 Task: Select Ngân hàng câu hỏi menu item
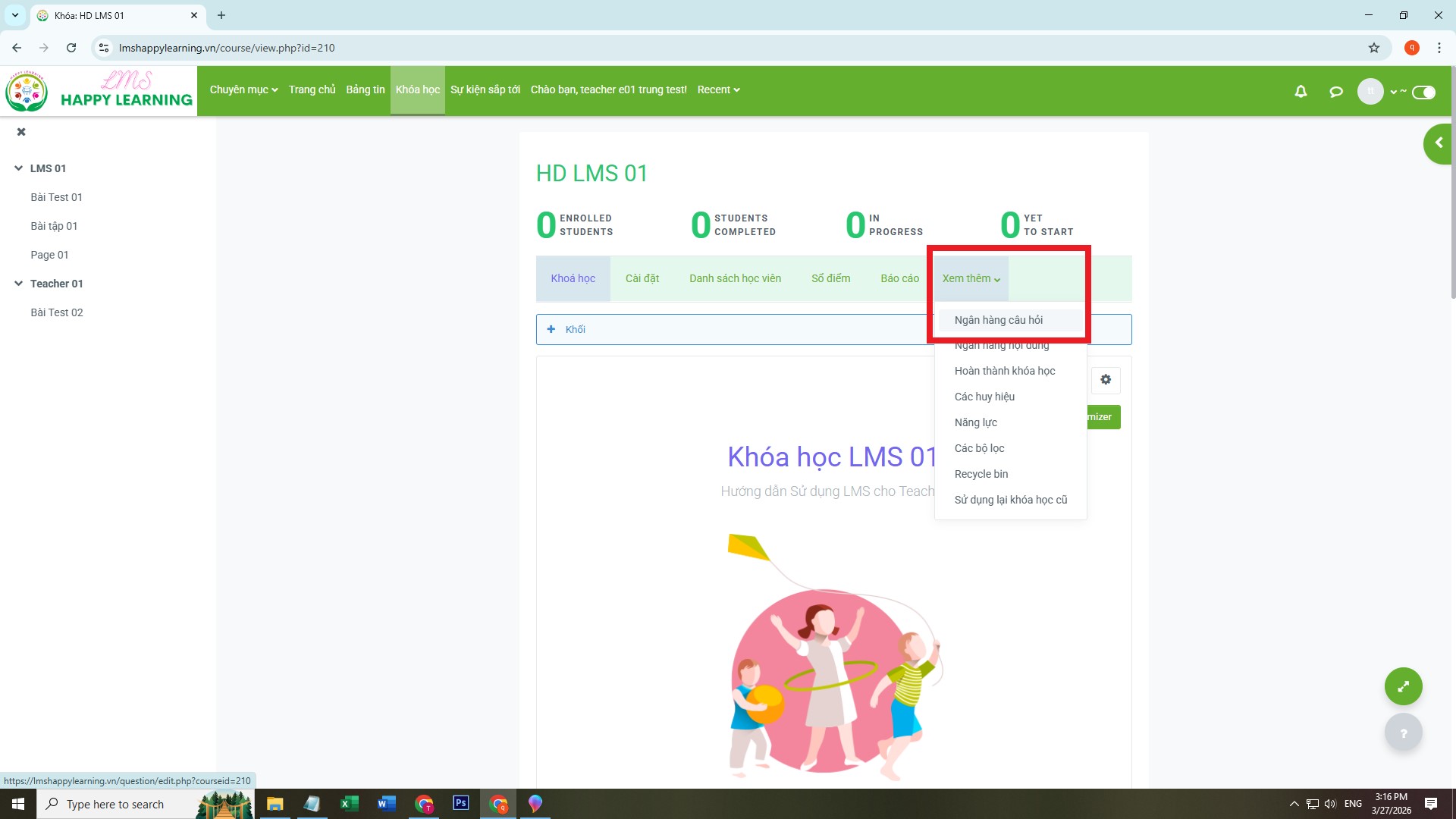[998, 320]
